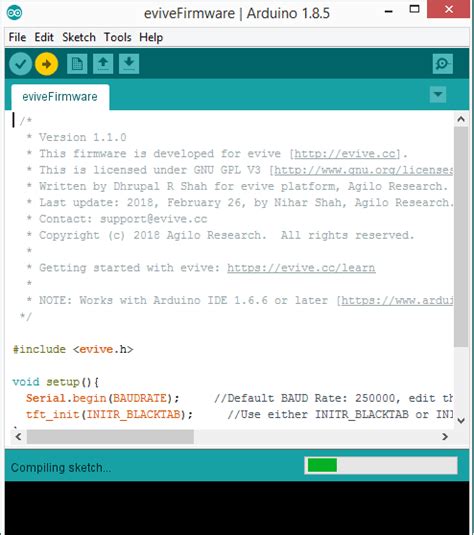Open the tab options dropdown arrow
Screen dimensions: 474x535
tap(438, 95)
